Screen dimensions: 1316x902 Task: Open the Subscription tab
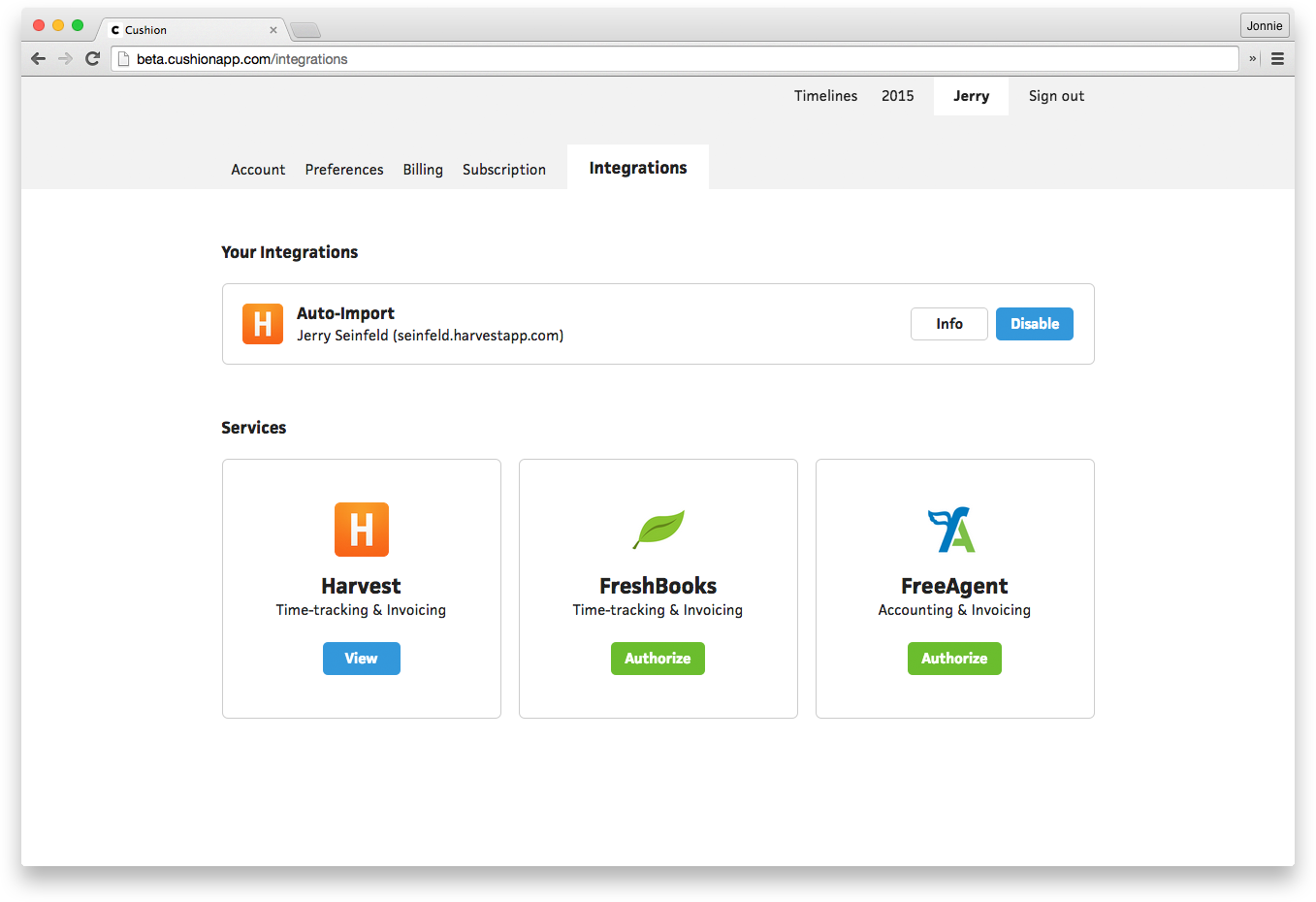(504, 170)
